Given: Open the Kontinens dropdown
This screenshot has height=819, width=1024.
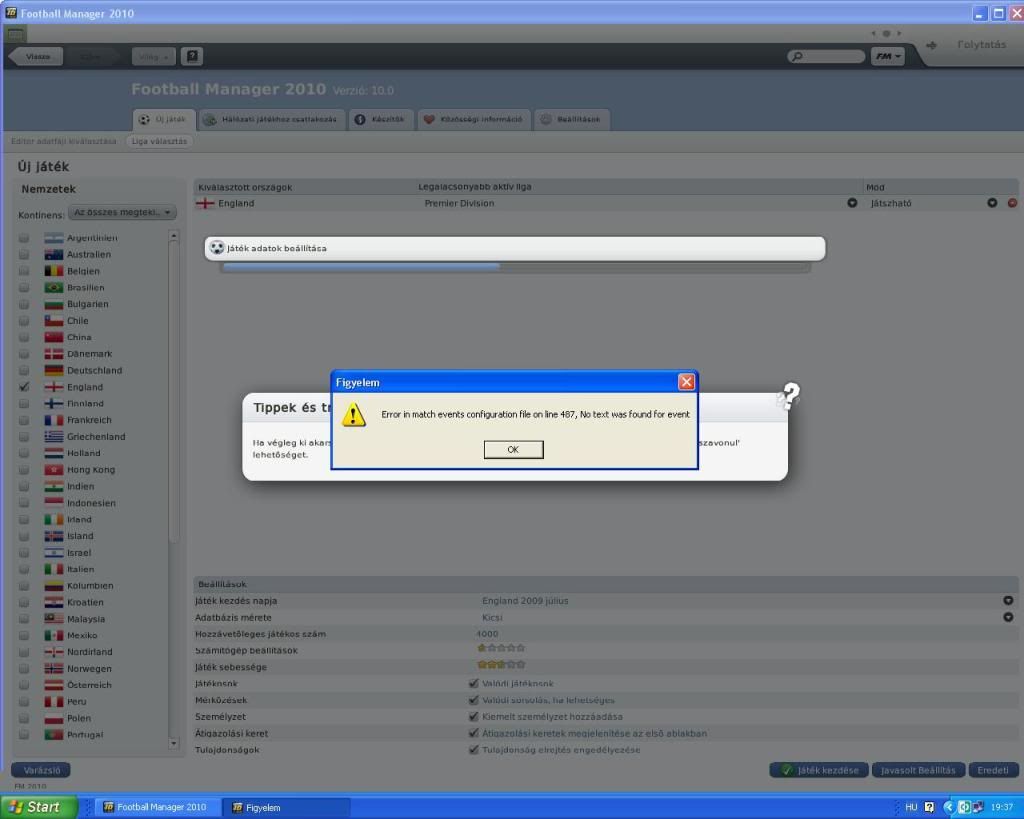Looking at the screenshot, I should (x=122, y=212).
